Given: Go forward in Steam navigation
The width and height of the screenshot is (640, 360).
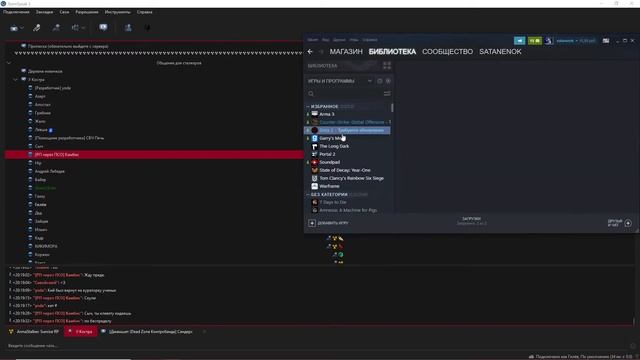Looking at the screenshot, I should [x=321, y=52].
